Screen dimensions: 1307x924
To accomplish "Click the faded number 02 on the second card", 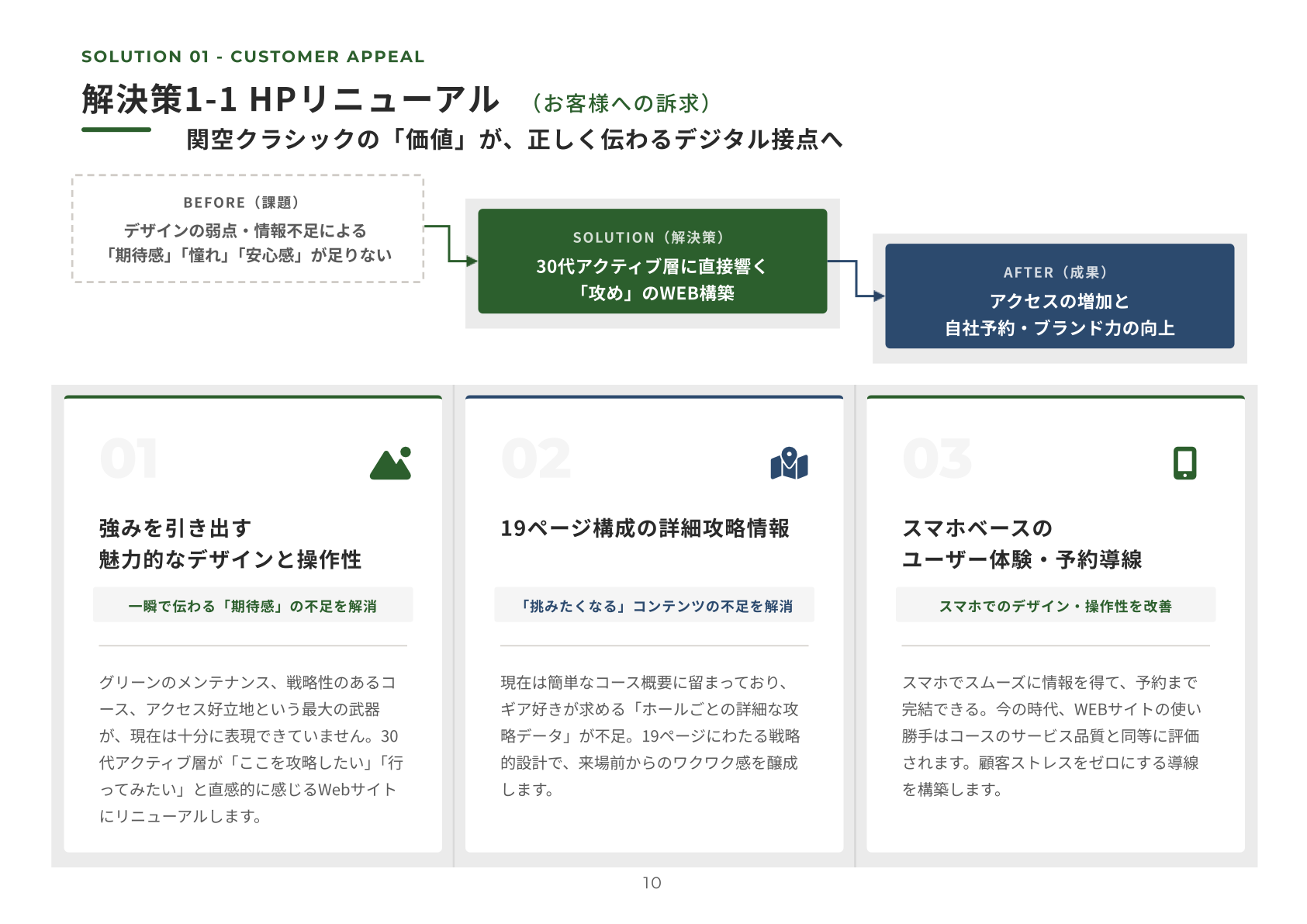I will click(536, 459).
